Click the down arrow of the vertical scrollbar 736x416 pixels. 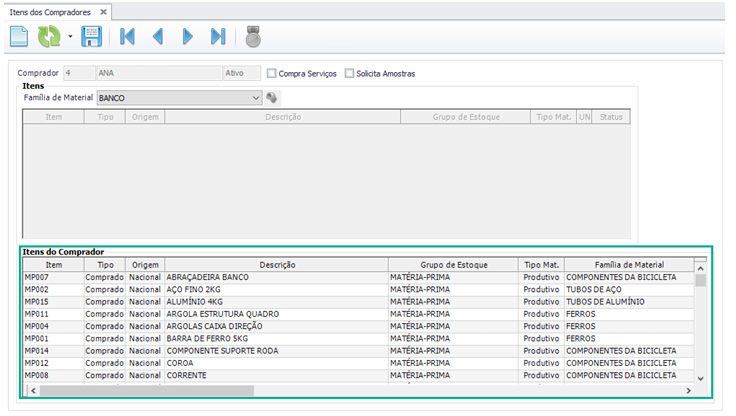(x=700, y=378)
